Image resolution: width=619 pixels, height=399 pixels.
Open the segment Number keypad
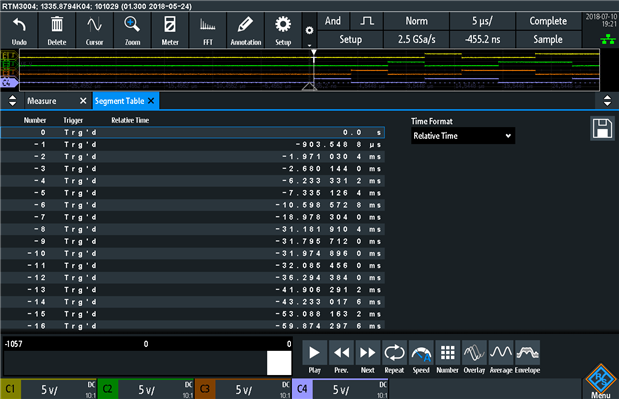coord(447,357)
